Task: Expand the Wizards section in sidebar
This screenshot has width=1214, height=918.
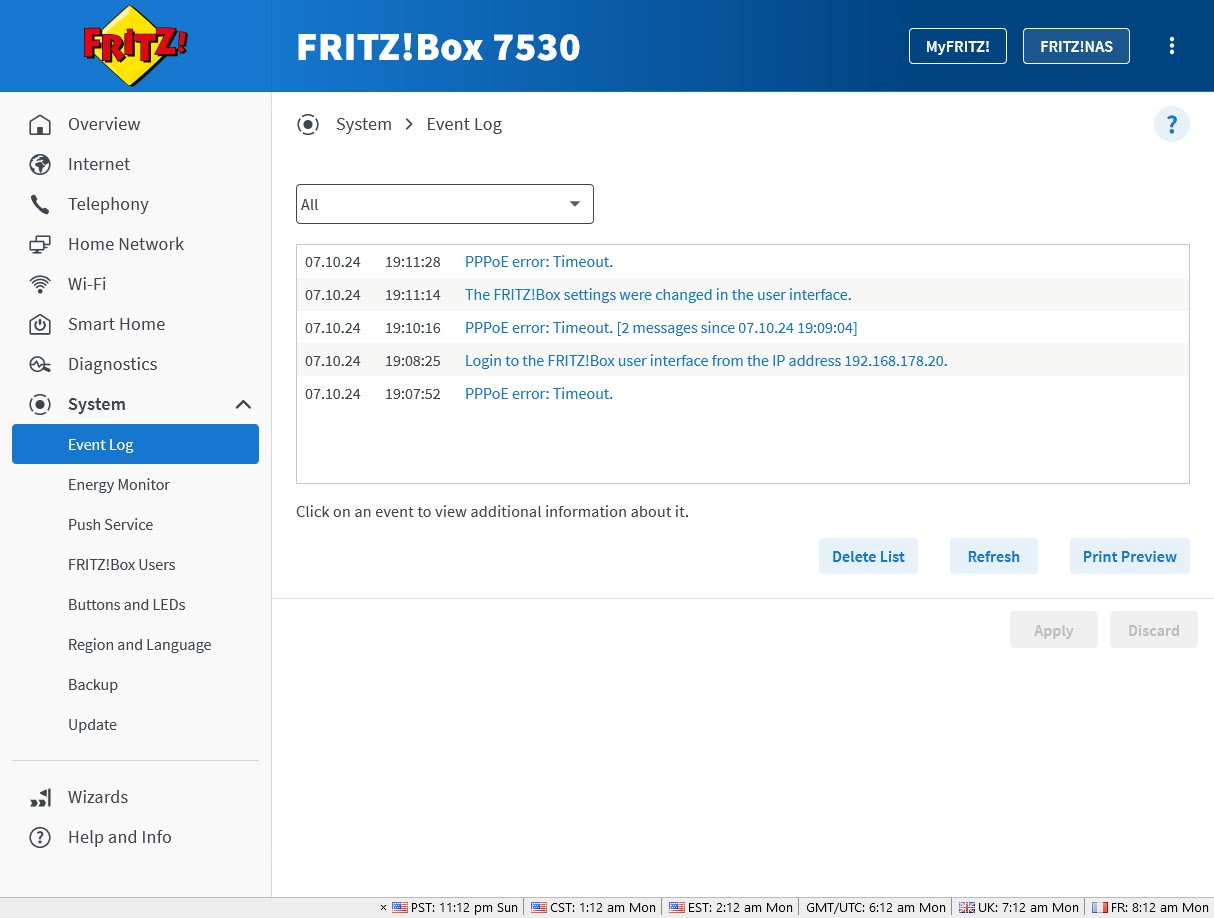Action: [x=97, y=797]
